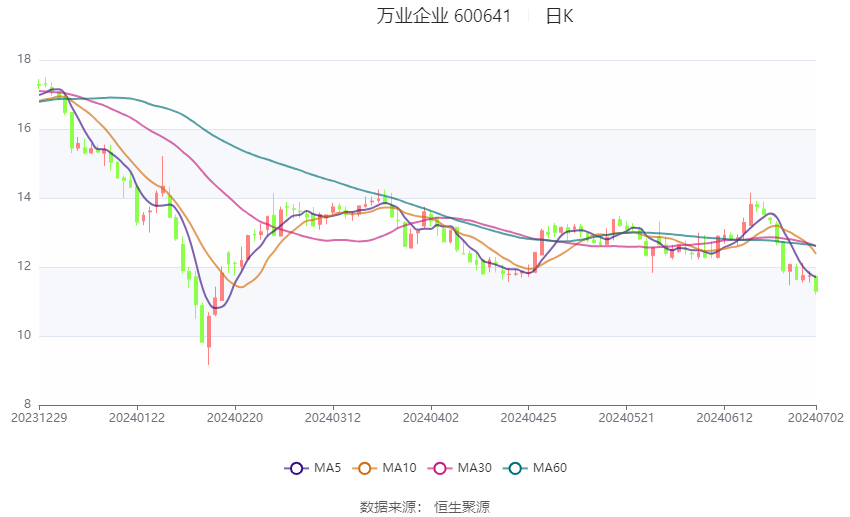Click the lowest candlestick near 9 in February
Viewport: 850px width, 517px height.
209,338
